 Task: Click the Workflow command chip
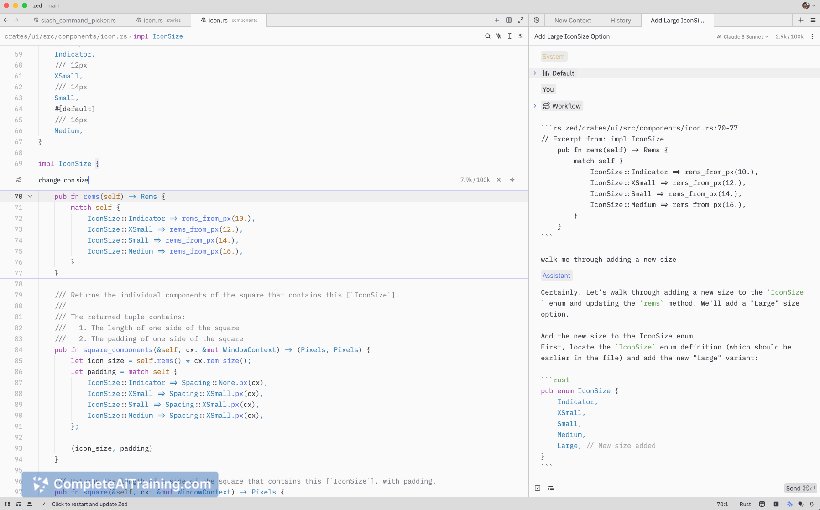562,106
